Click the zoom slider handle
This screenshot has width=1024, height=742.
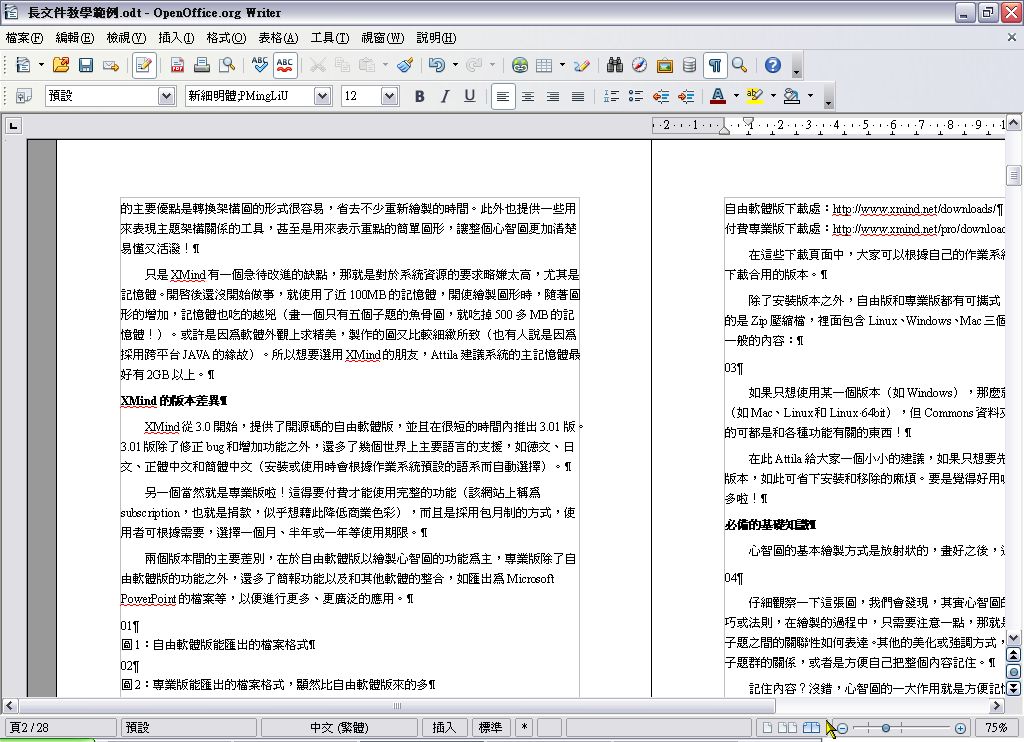tap(886, 728)
